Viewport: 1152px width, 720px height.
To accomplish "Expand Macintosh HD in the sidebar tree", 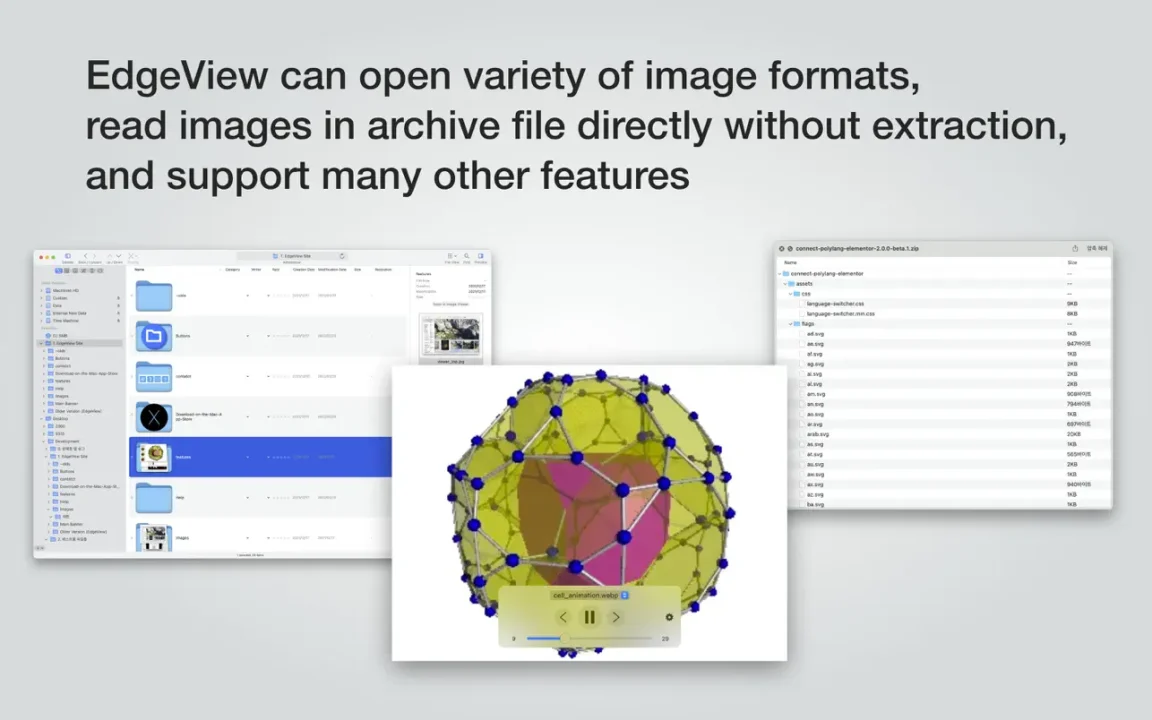I will point(41,290).
